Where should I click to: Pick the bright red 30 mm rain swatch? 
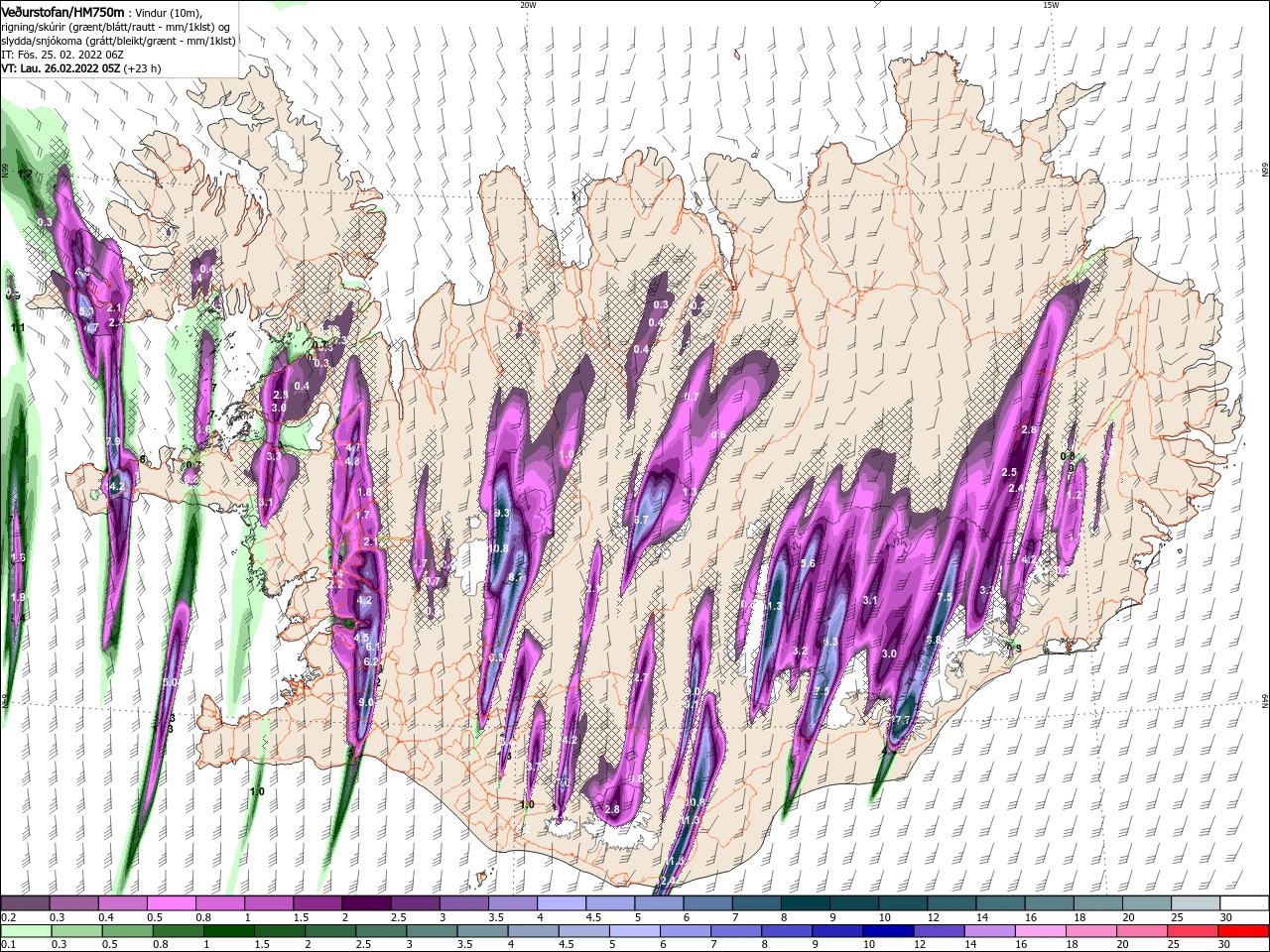pos(1244,930)
